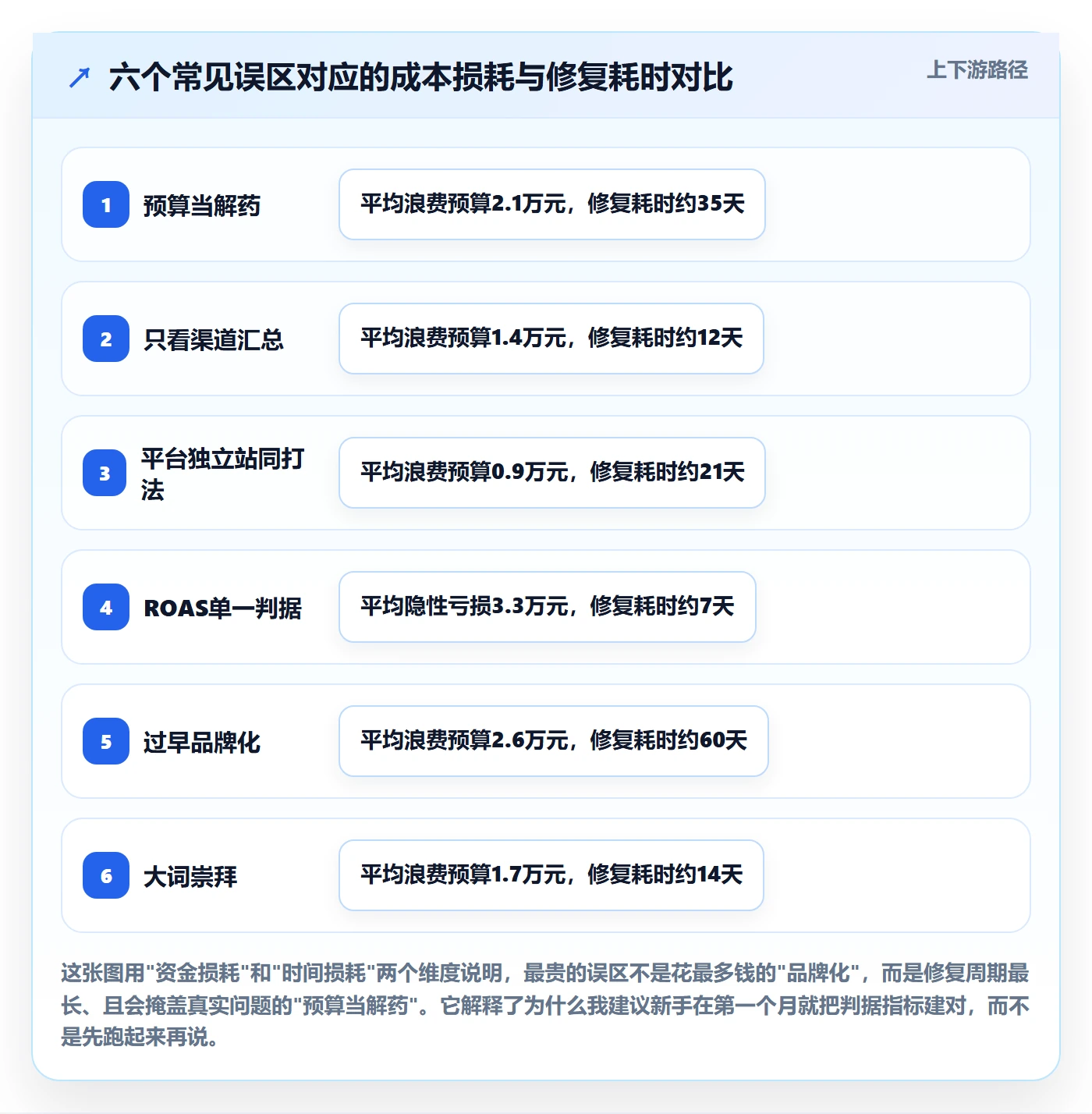The image size is (1092, 1114).
Task: Click the footnote paragraph starting 这张图用"资金损耗"
Action: 546,1005
